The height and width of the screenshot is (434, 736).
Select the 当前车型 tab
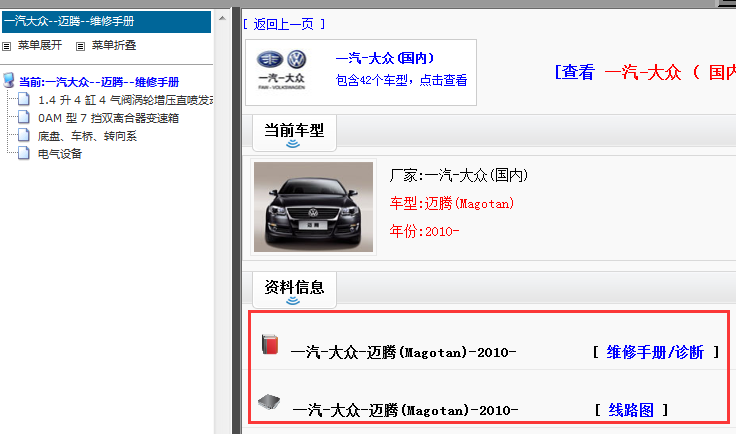pos(294,133)
